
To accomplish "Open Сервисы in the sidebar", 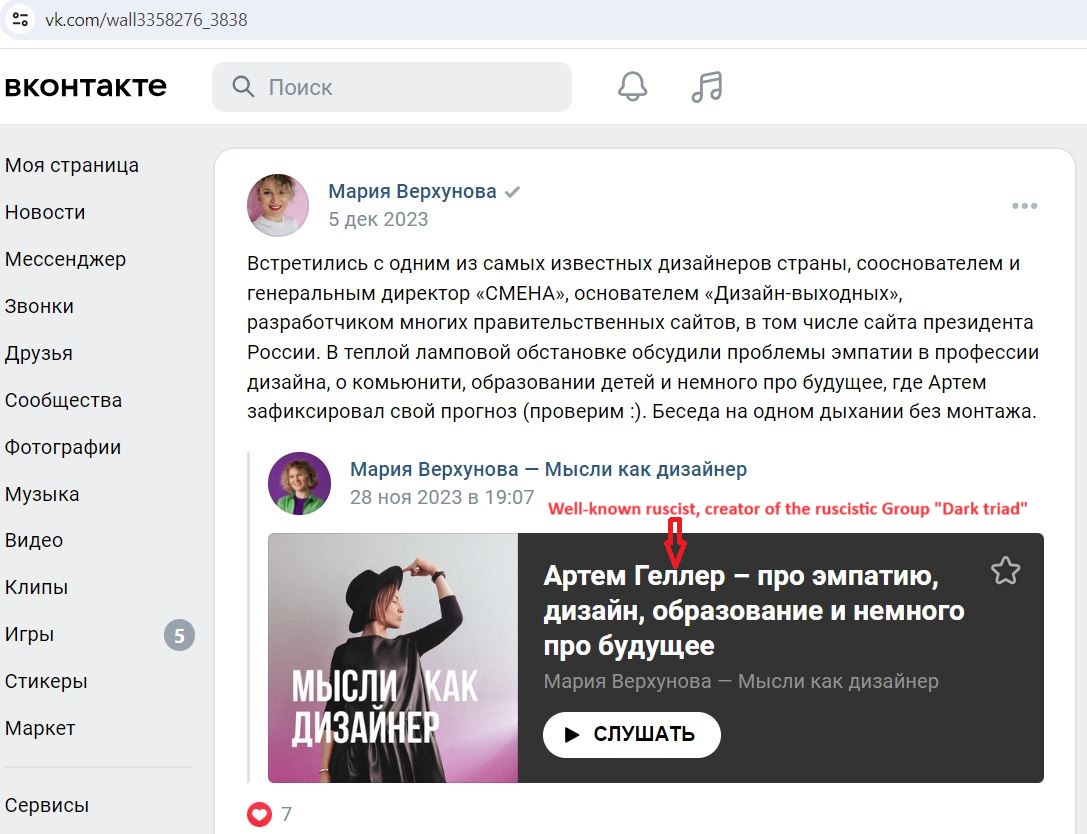I will click(x=46, y=805).
